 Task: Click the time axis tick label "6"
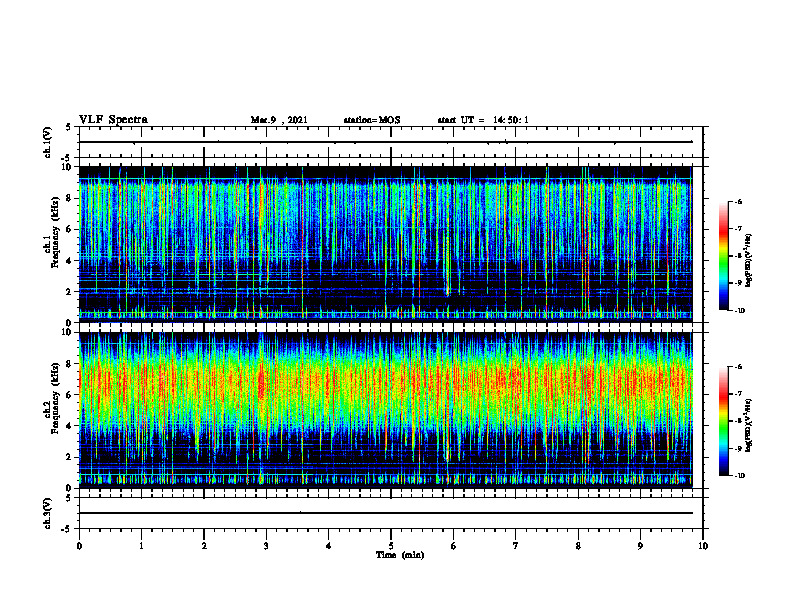coord(453,546)
